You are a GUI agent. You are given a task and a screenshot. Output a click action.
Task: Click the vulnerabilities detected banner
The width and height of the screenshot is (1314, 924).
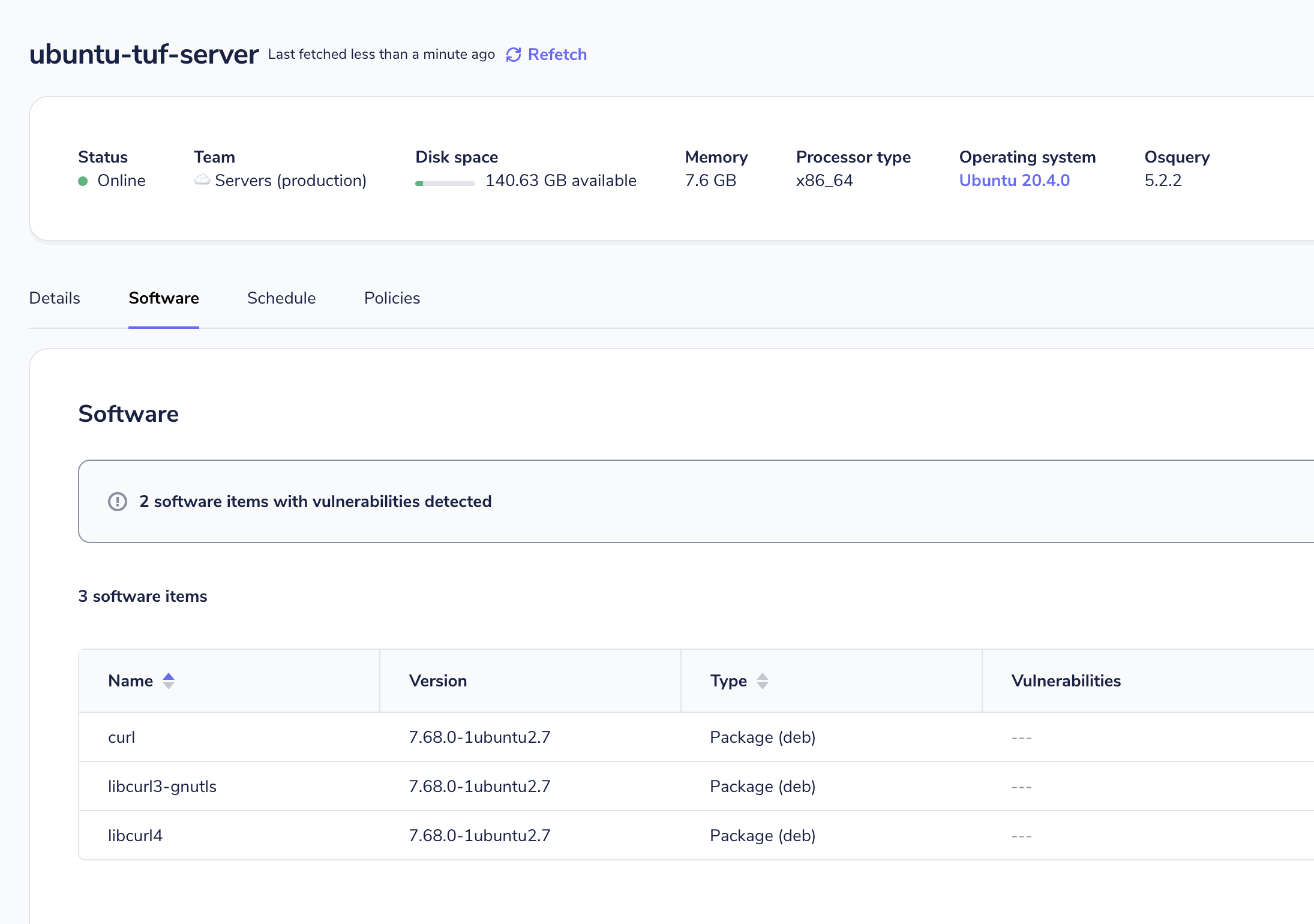(x=315, y=501)
